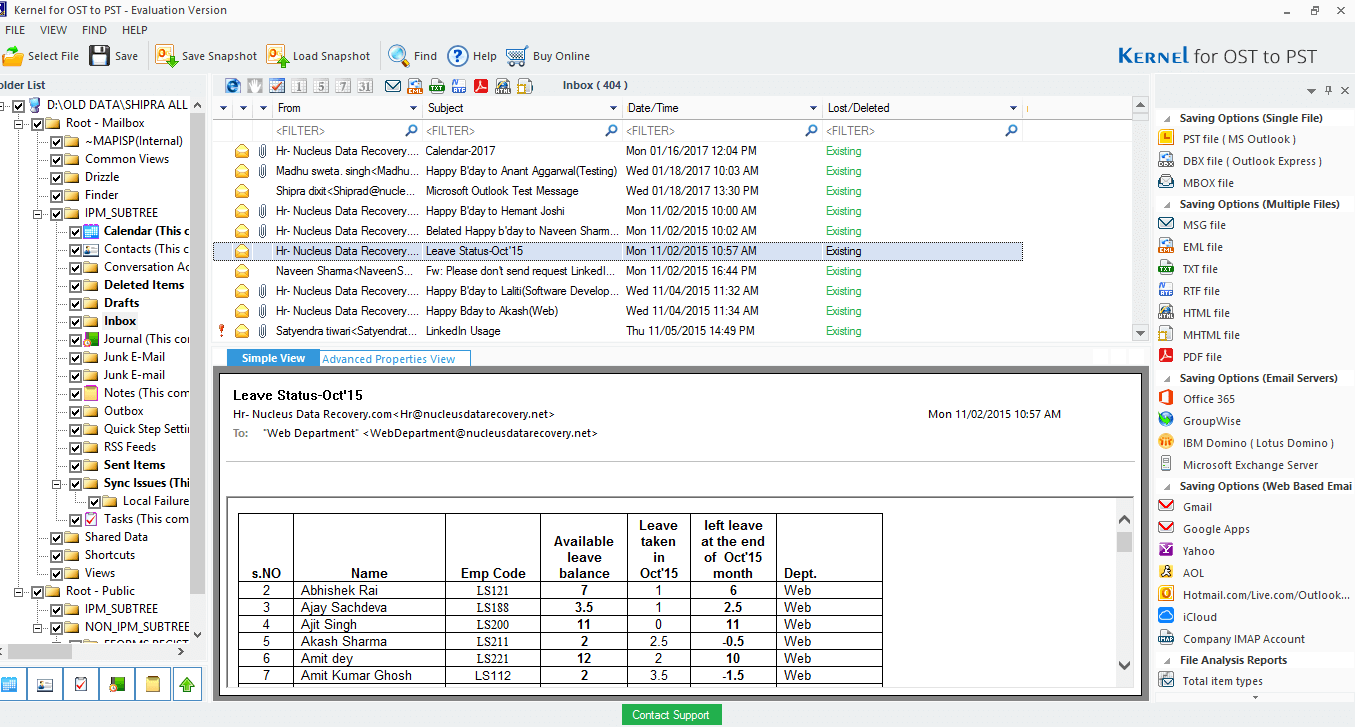This screenshot has width=1355, height=727.
Task: Choose the IBM Domino (Lotus Domino) option
Action: click(x=1258, y=443)
